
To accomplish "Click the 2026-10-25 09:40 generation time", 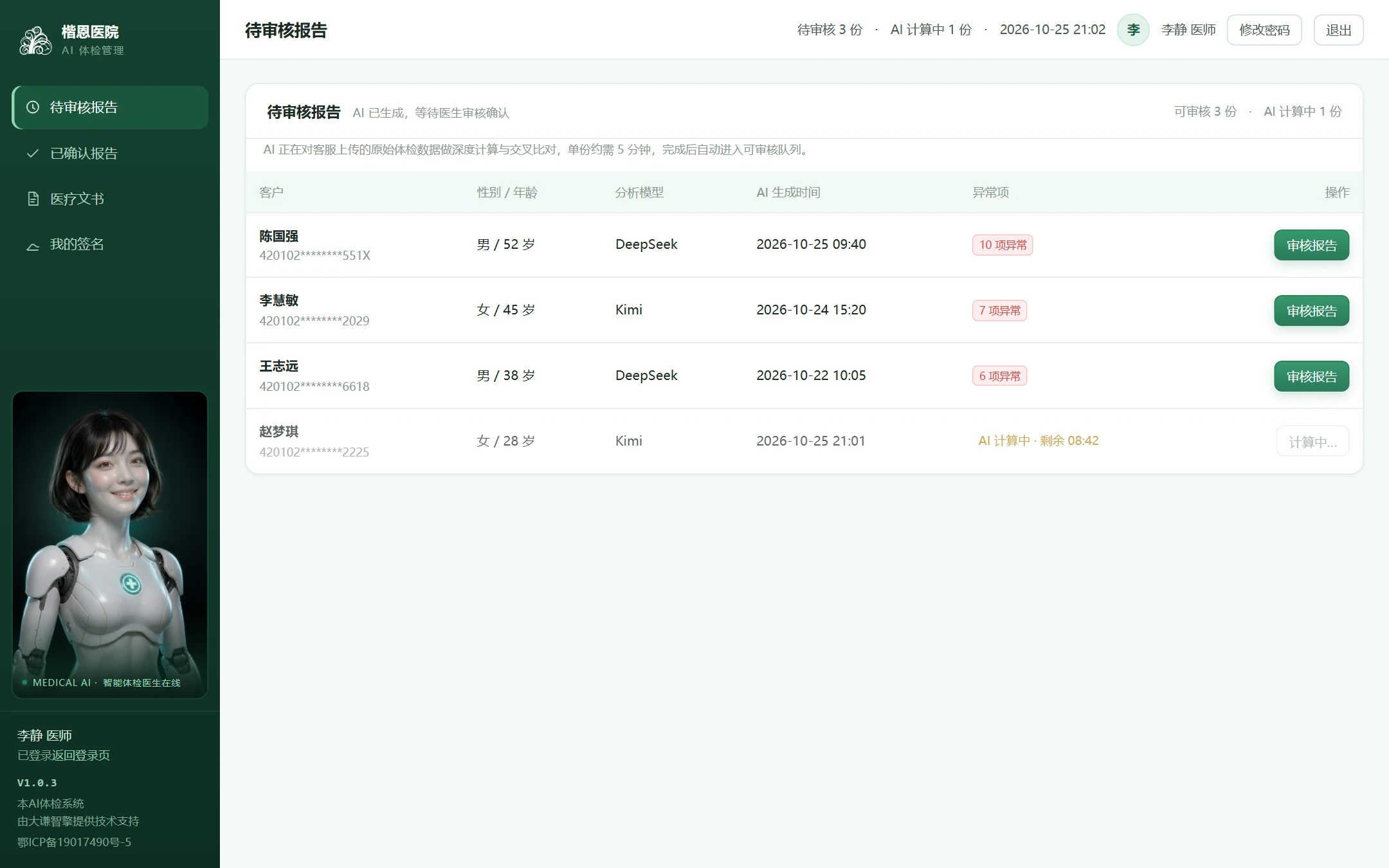I will coord(811,244).
